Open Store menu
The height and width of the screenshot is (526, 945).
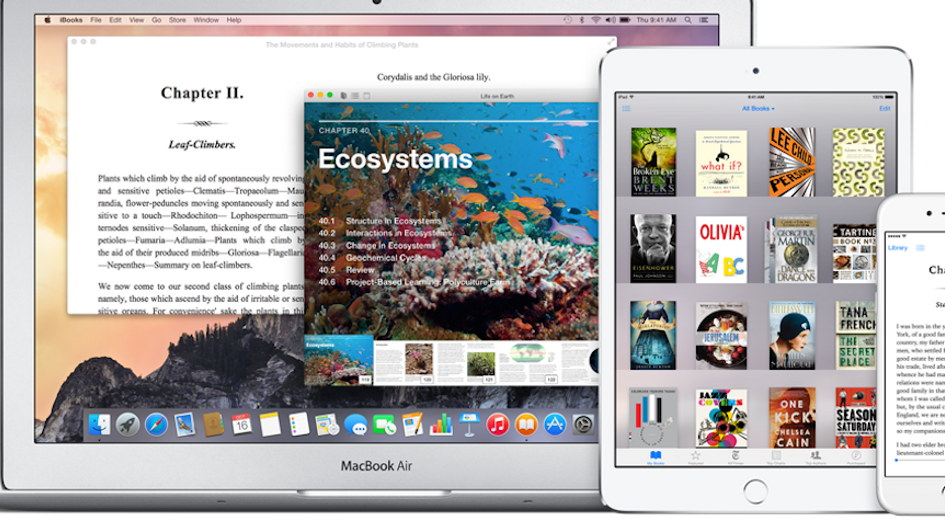[x=177, y=20]
